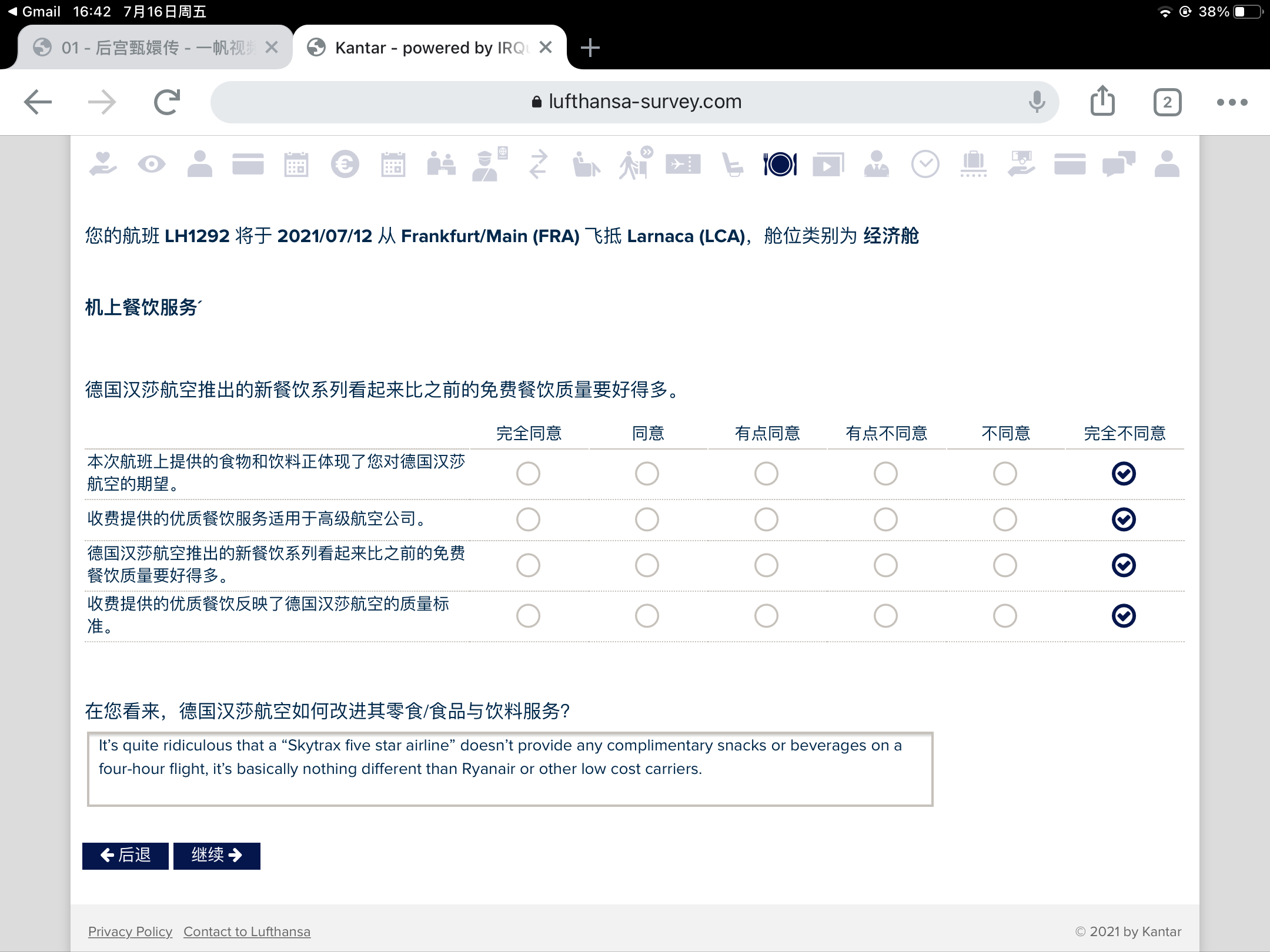Click the food service improvement text box
The width and height of the screenshot is (1270, 952).
(510, 769)
